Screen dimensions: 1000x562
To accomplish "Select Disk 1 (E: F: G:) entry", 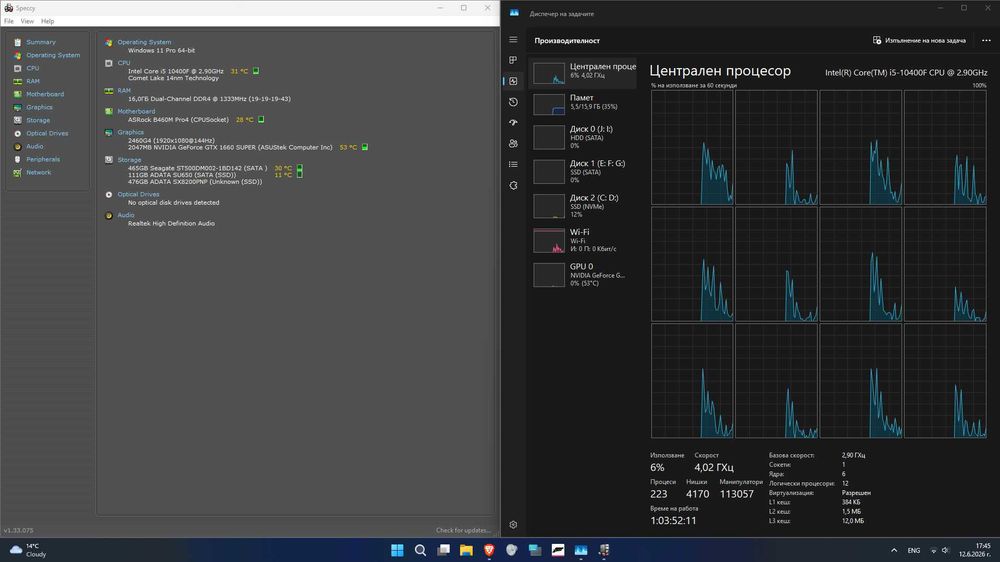I will pos(583,172).
